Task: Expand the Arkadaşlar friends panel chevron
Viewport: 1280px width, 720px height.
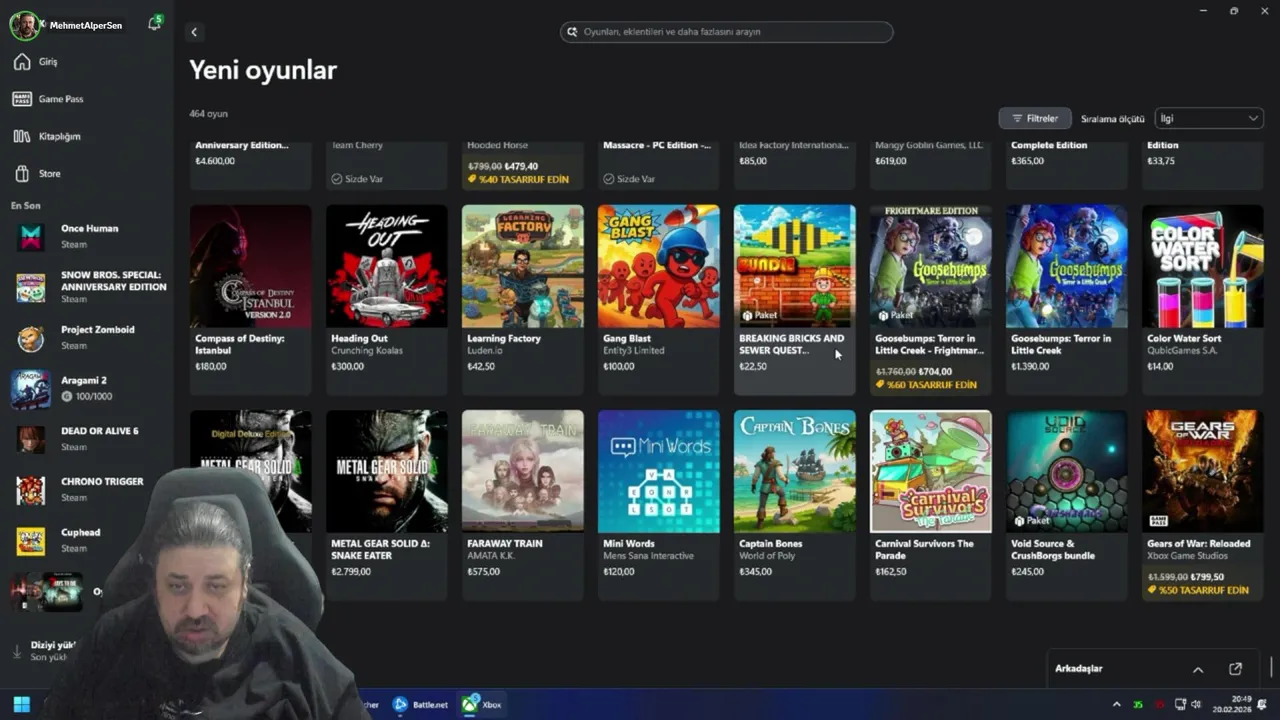Action: (x=1197, y=669)
